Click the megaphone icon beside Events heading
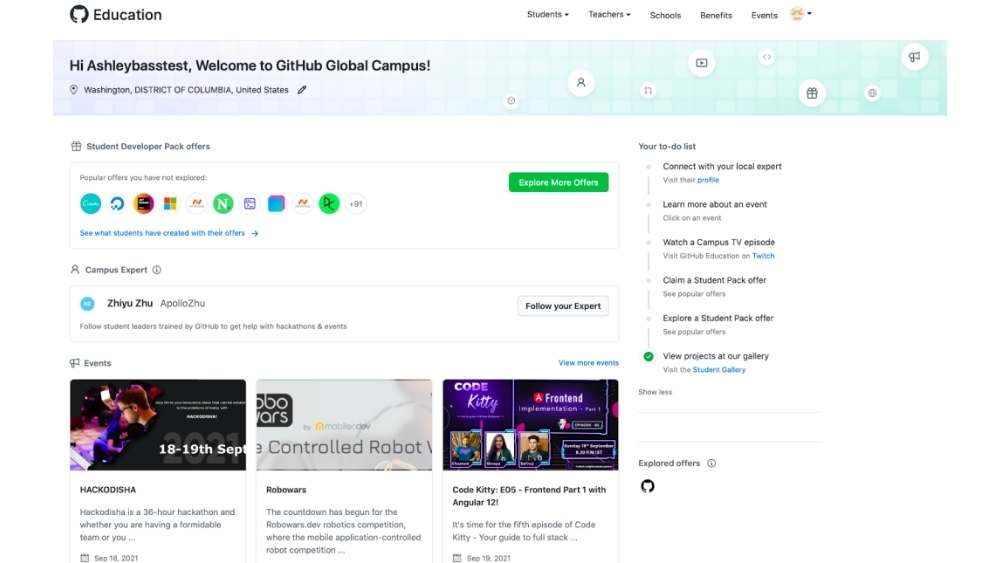Viewport: 1000px width, 563px height. click(x=75, y=363)
